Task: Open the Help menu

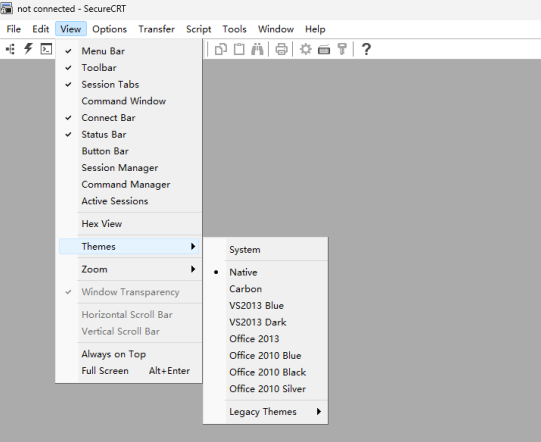Action: [x=315, y=29]
